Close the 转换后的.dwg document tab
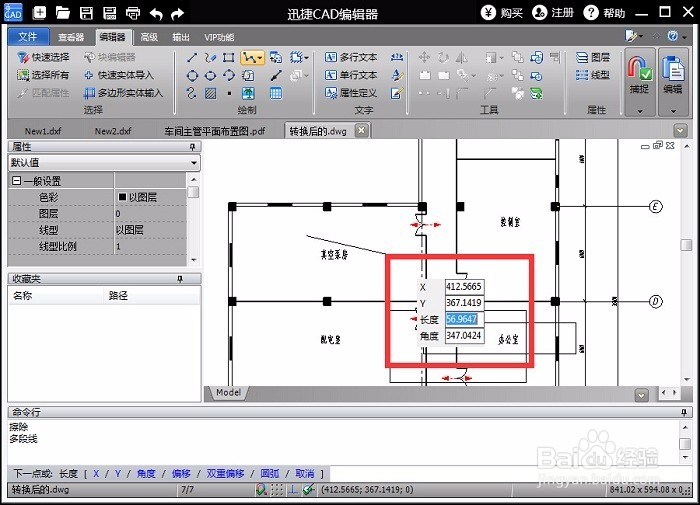700x505 pixels. click(361, 130)
